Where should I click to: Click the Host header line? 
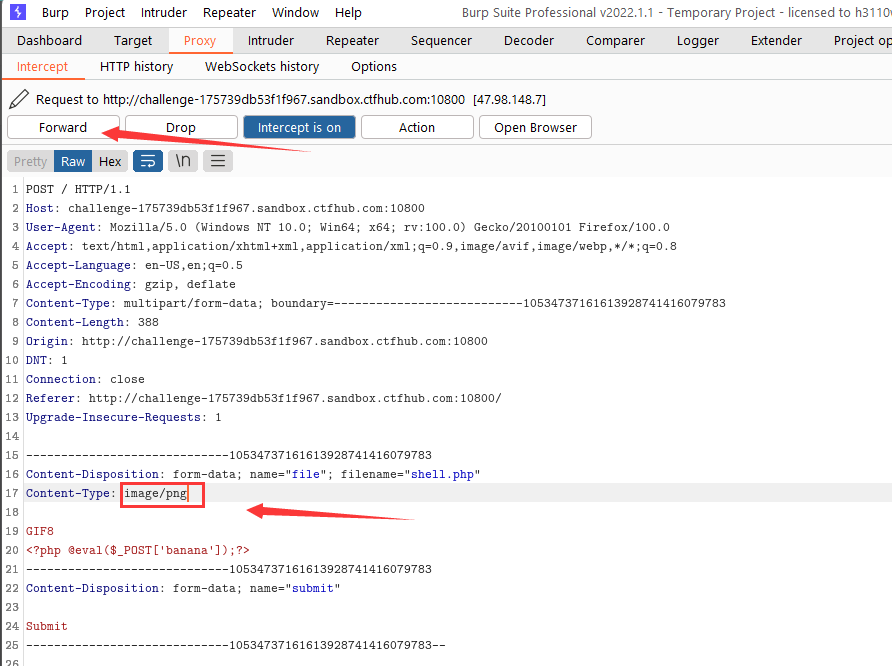tap(225, 208)
